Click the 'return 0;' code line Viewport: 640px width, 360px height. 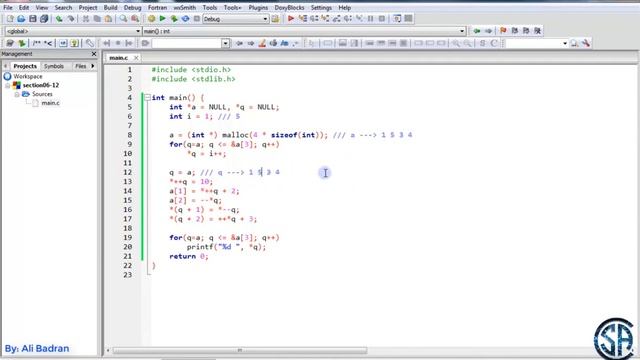pos(189,256)
